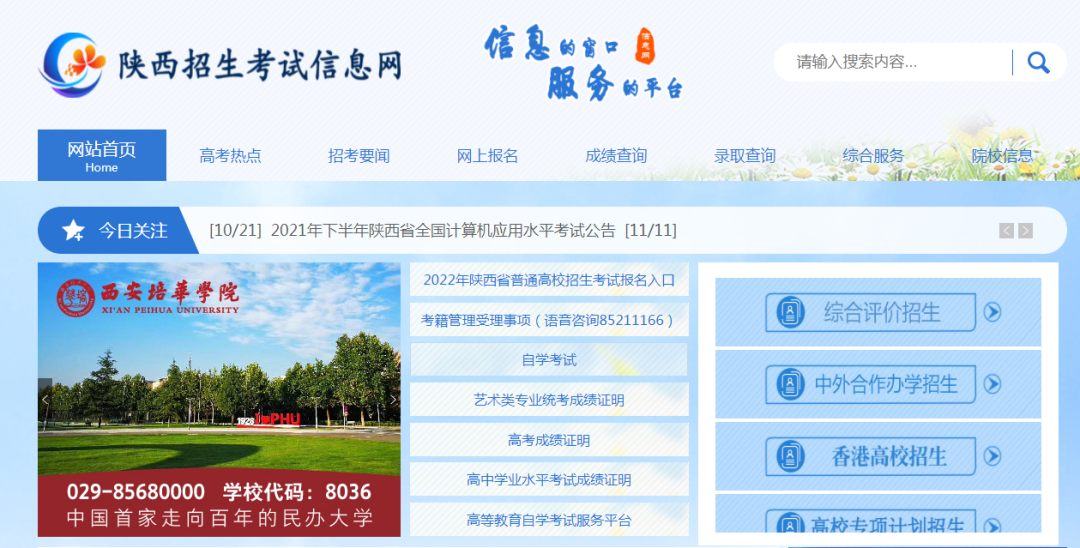Open 网站首页 Home tab
This screenshot has width=1080, height=548.
tap(102, 156)
